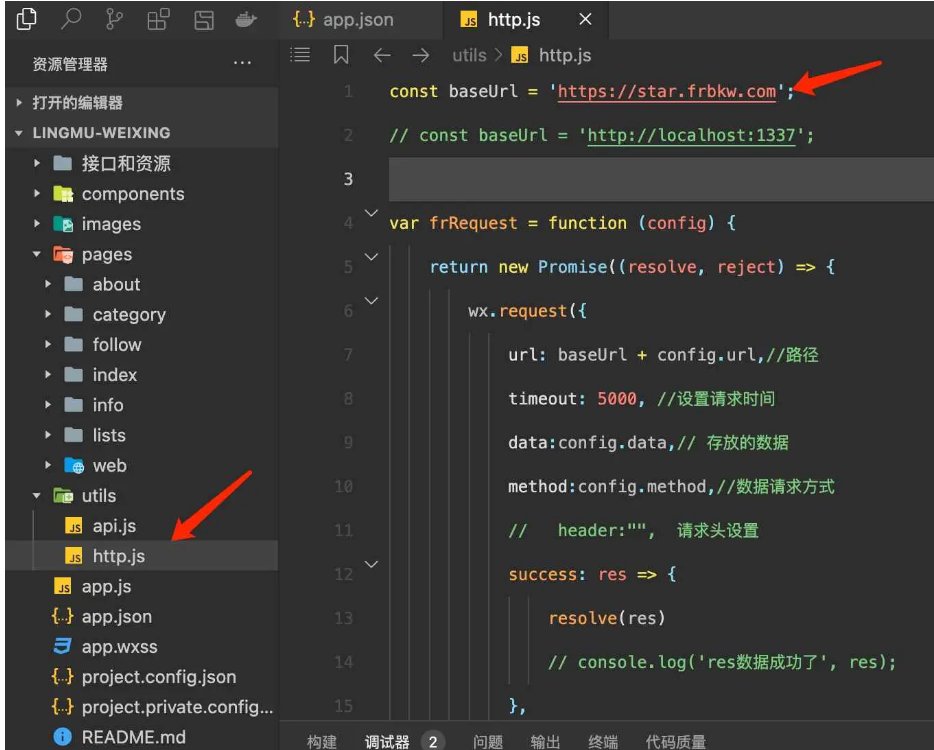The width and height of the screenshot is (934, 750).
Task: Switch to the 调试器 panel tab
Action: pos(387,742)
